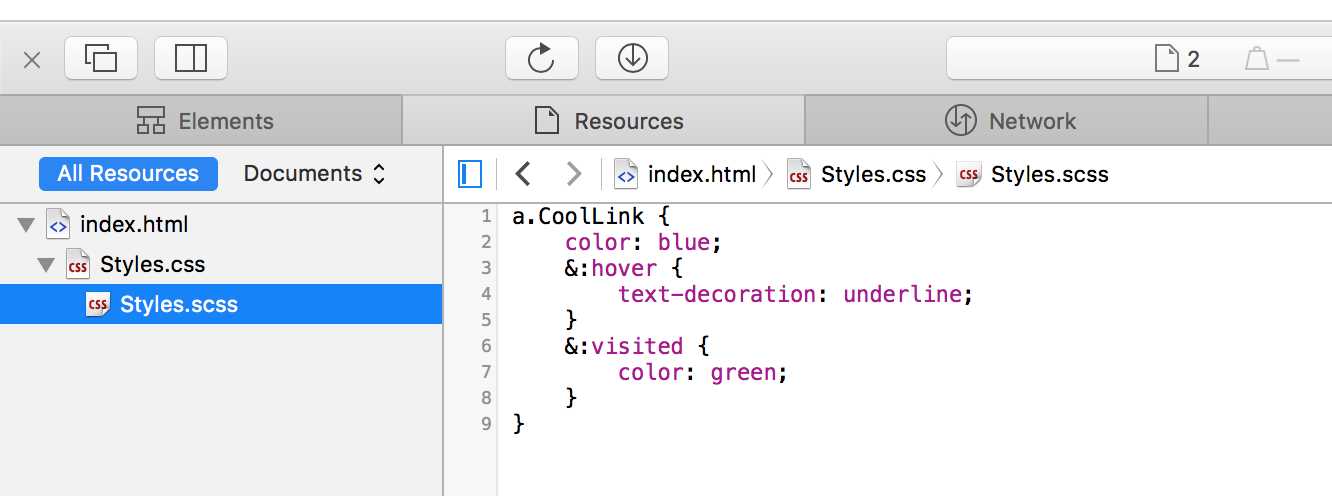Click line number 1 in the gutter
This screenshot has height=496, width=1332.
coord(486,216)
